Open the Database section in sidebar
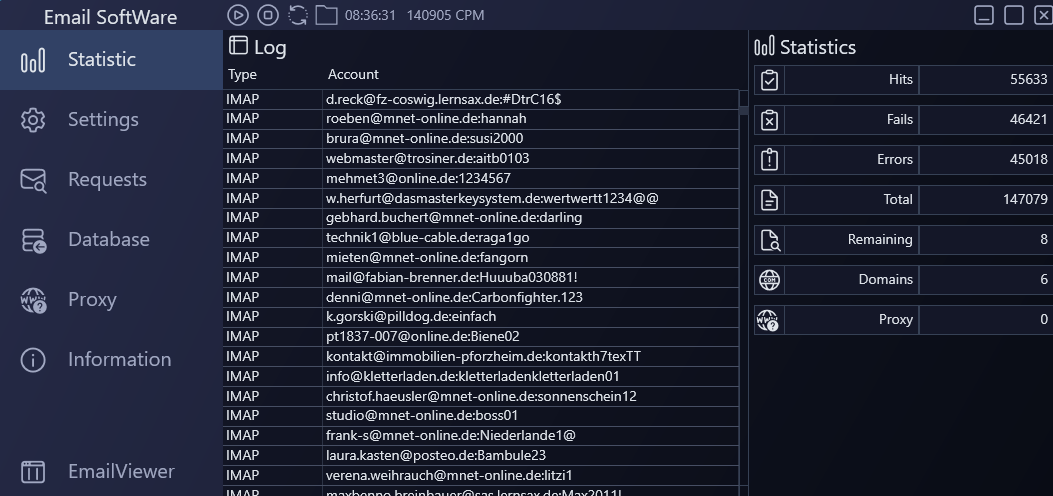1053x496 pixels. 108,240
